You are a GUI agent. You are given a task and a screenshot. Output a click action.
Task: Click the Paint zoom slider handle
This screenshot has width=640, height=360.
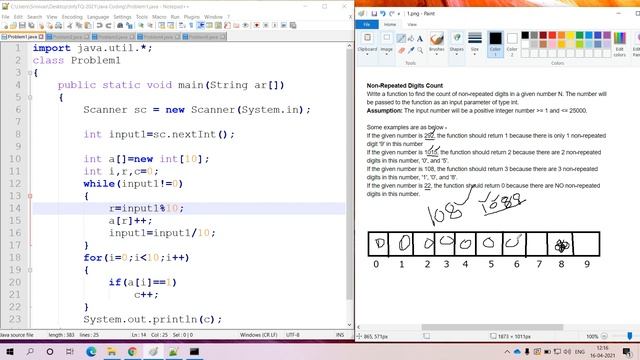pos(630,336)
